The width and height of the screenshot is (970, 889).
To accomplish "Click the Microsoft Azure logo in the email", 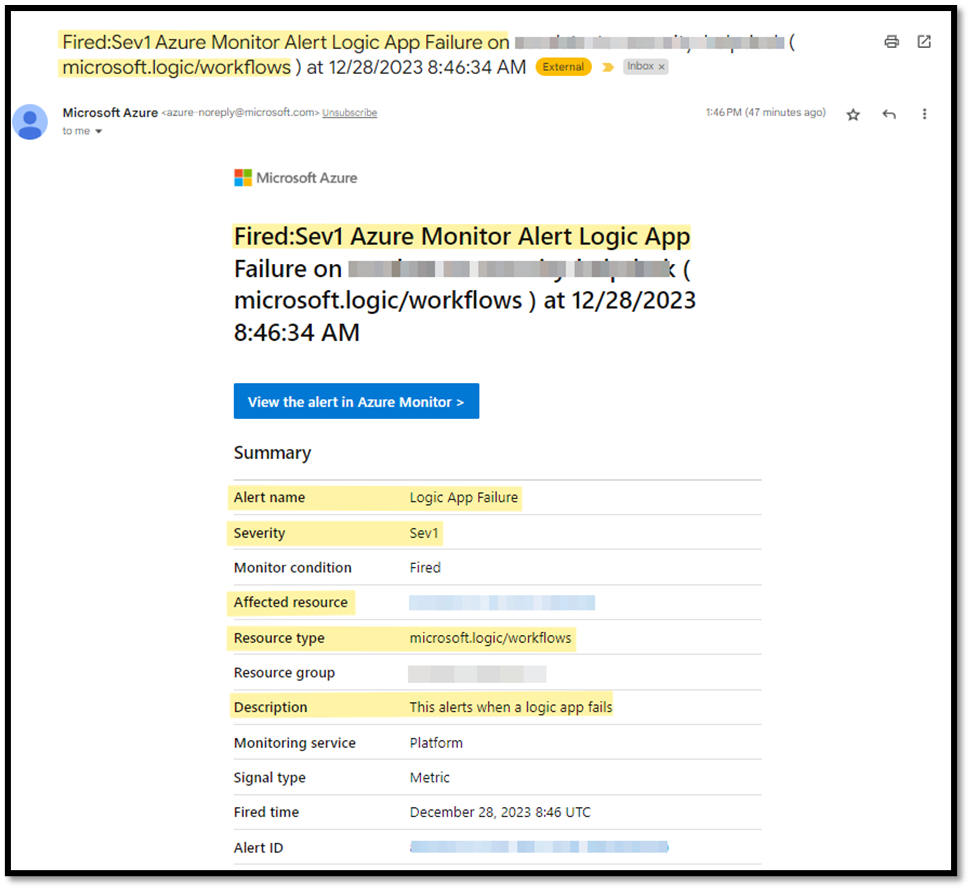I will pyautogui.click(x=295, y=177).
